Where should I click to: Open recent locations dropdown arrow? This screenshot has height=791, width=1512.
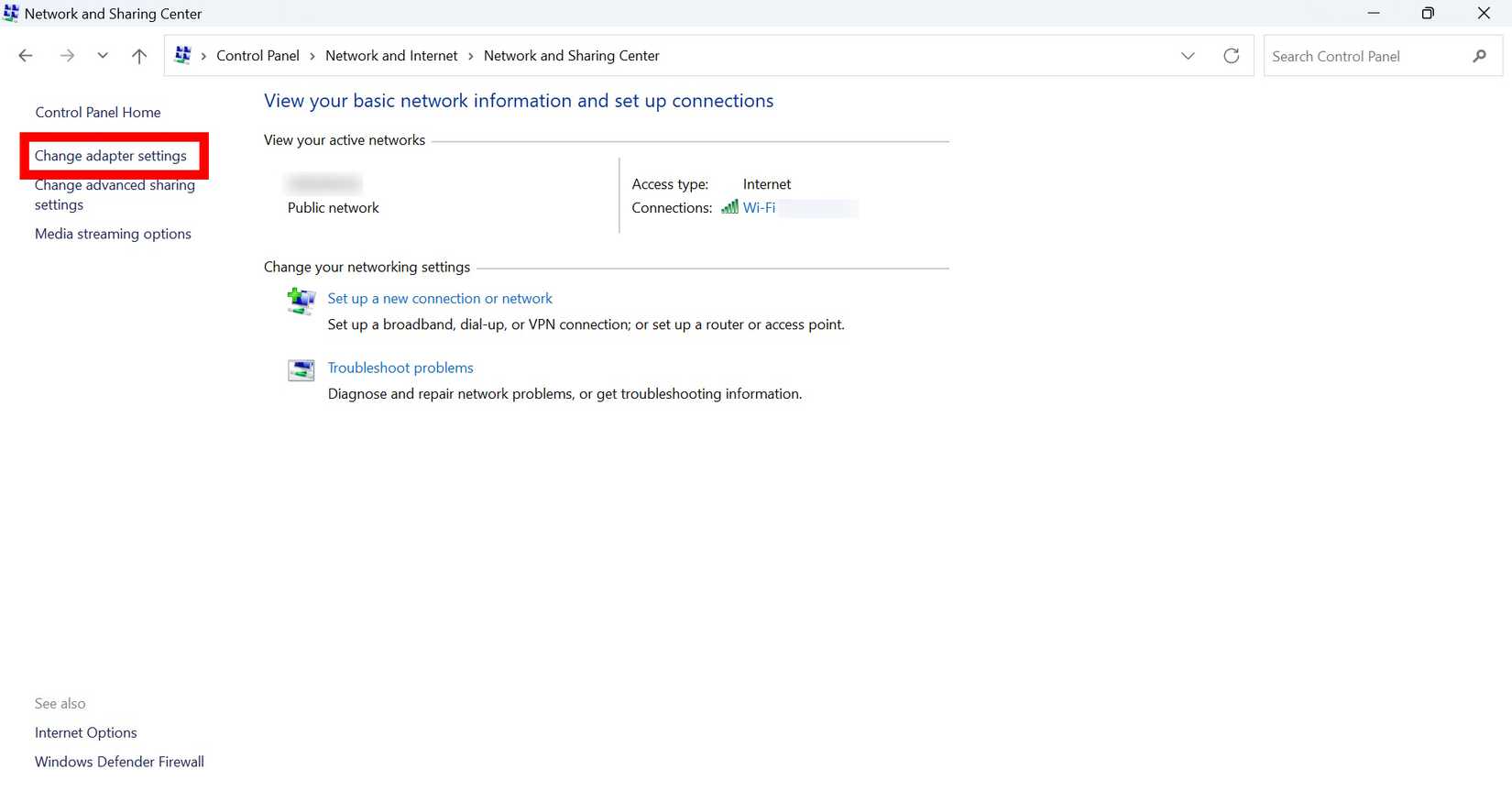(x=103, y=56)
